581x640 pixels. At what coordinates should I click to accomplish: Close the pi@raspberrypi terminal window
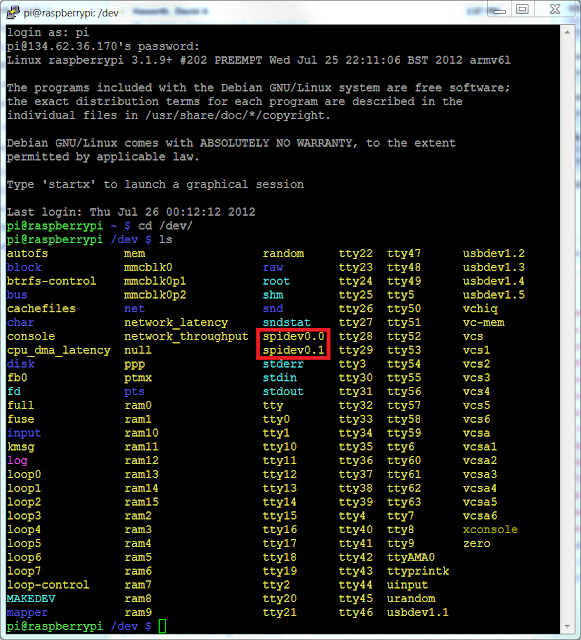(x=555, y=10)
